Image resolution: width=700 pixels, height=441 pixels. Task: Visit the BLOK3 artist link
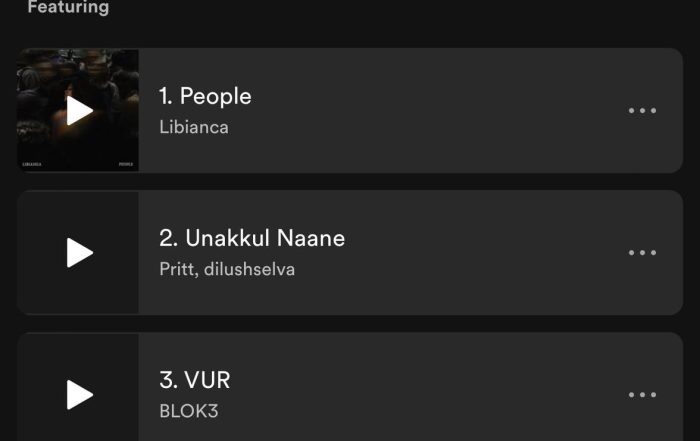pyautogui.click(x=188, y=411)
